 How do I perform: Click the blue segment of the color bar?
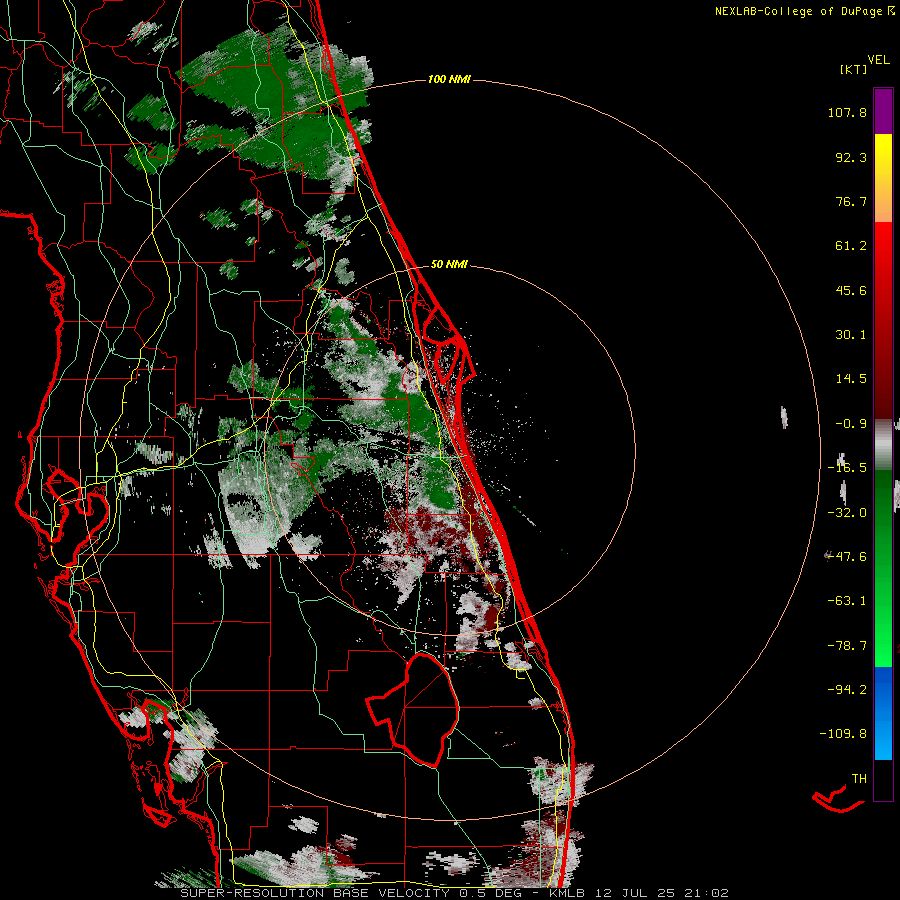pyautogui.click(x=883, y=712)
